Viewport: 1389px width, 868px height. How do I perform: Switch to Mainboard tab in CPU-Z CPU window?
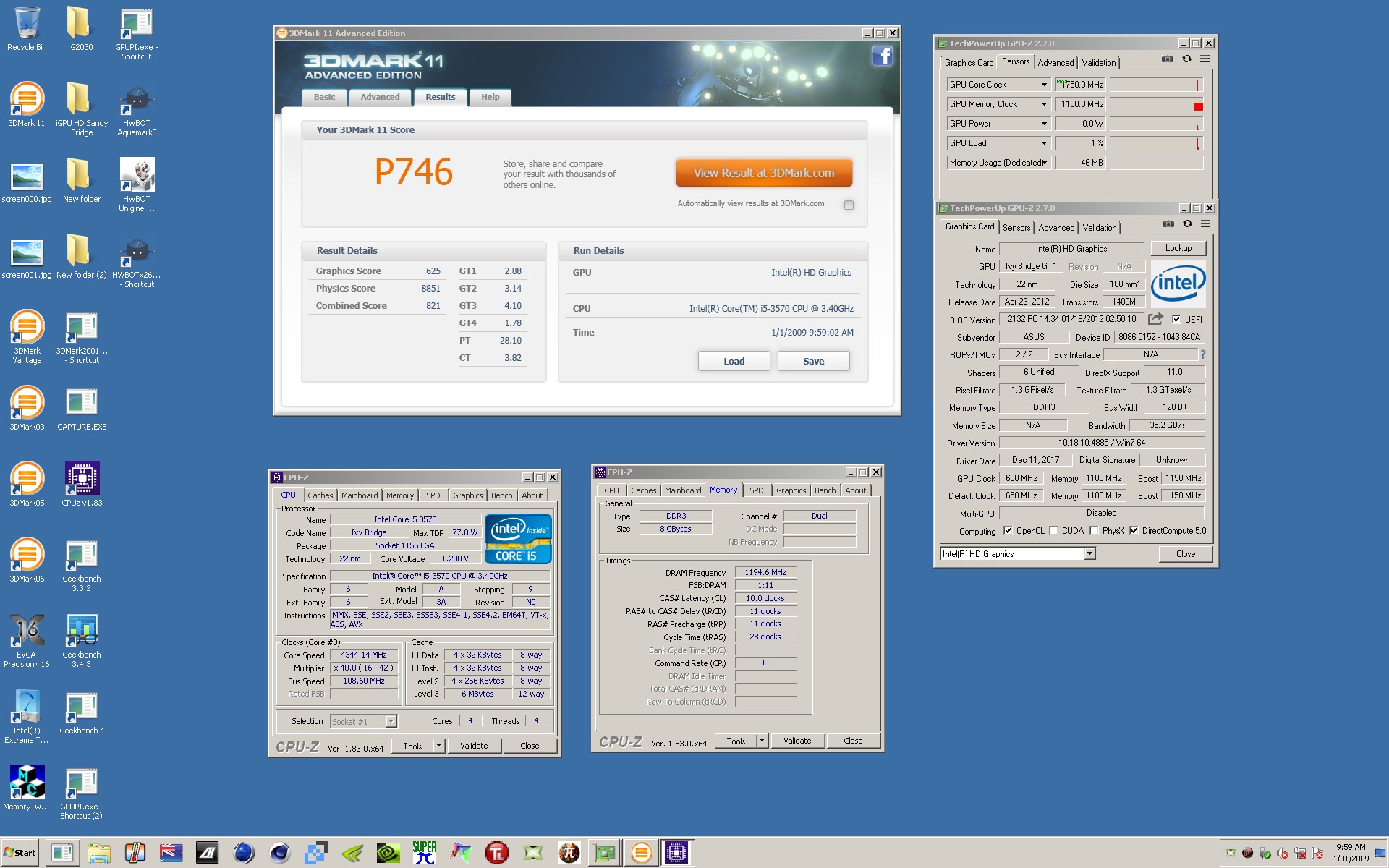click(360, 495)
